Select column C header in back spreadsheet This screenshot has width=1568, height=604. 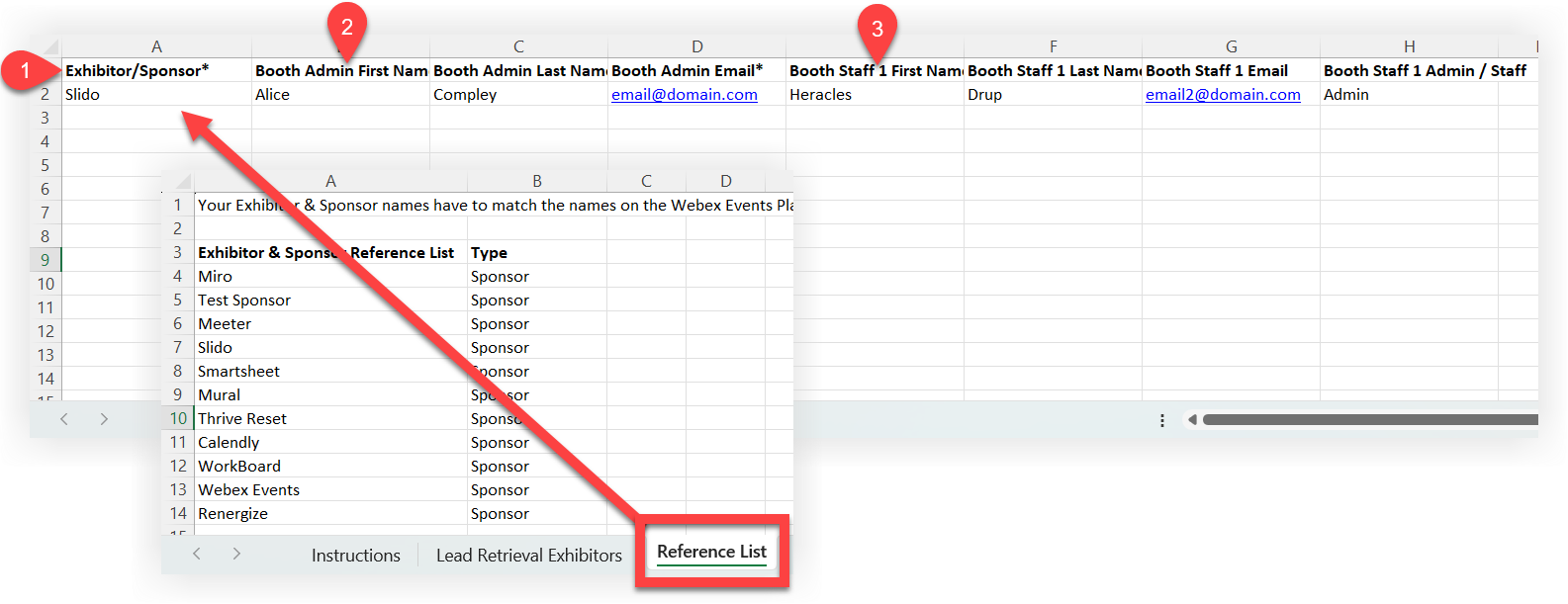(518, 46)
